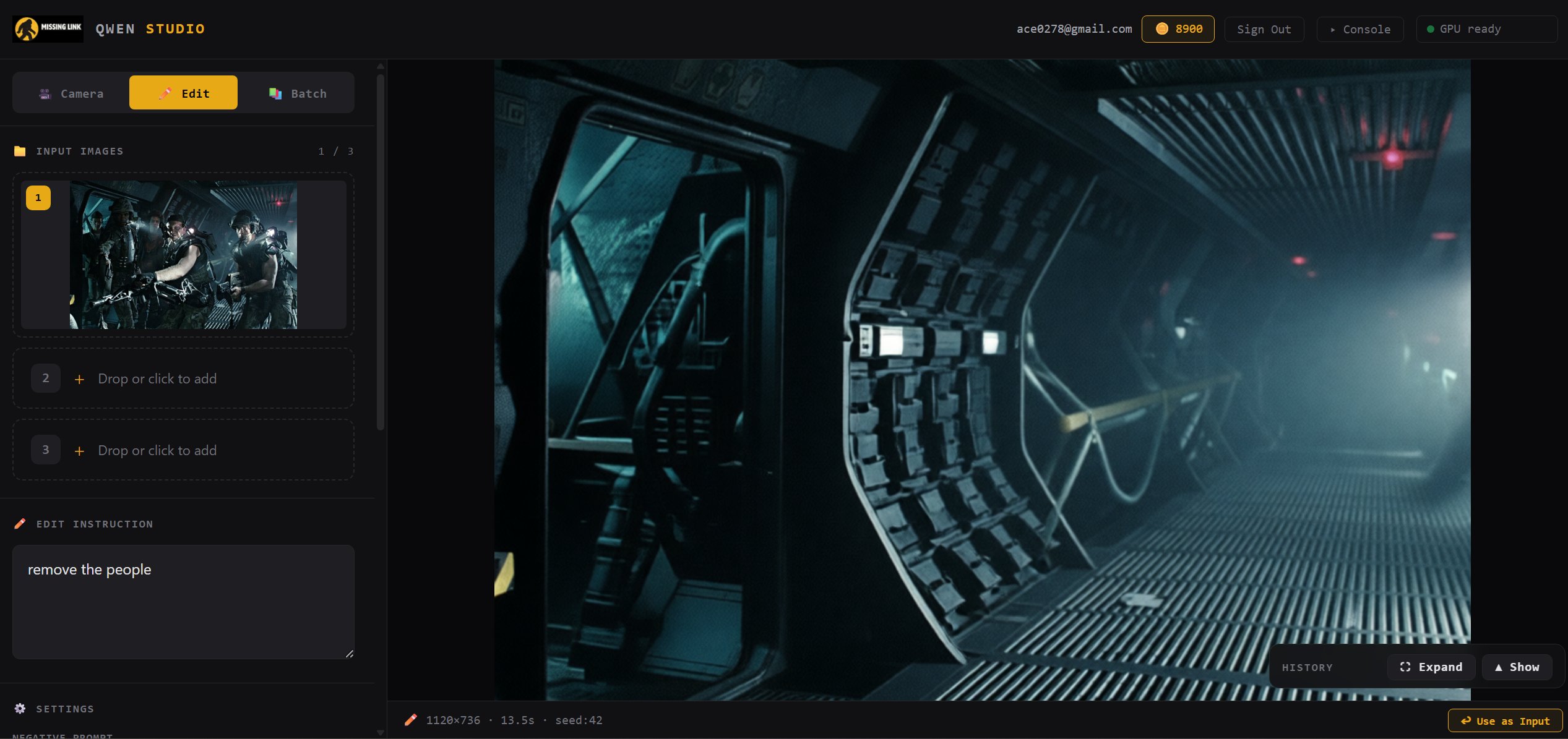Sign out of the account

[x=1264, y=29]
